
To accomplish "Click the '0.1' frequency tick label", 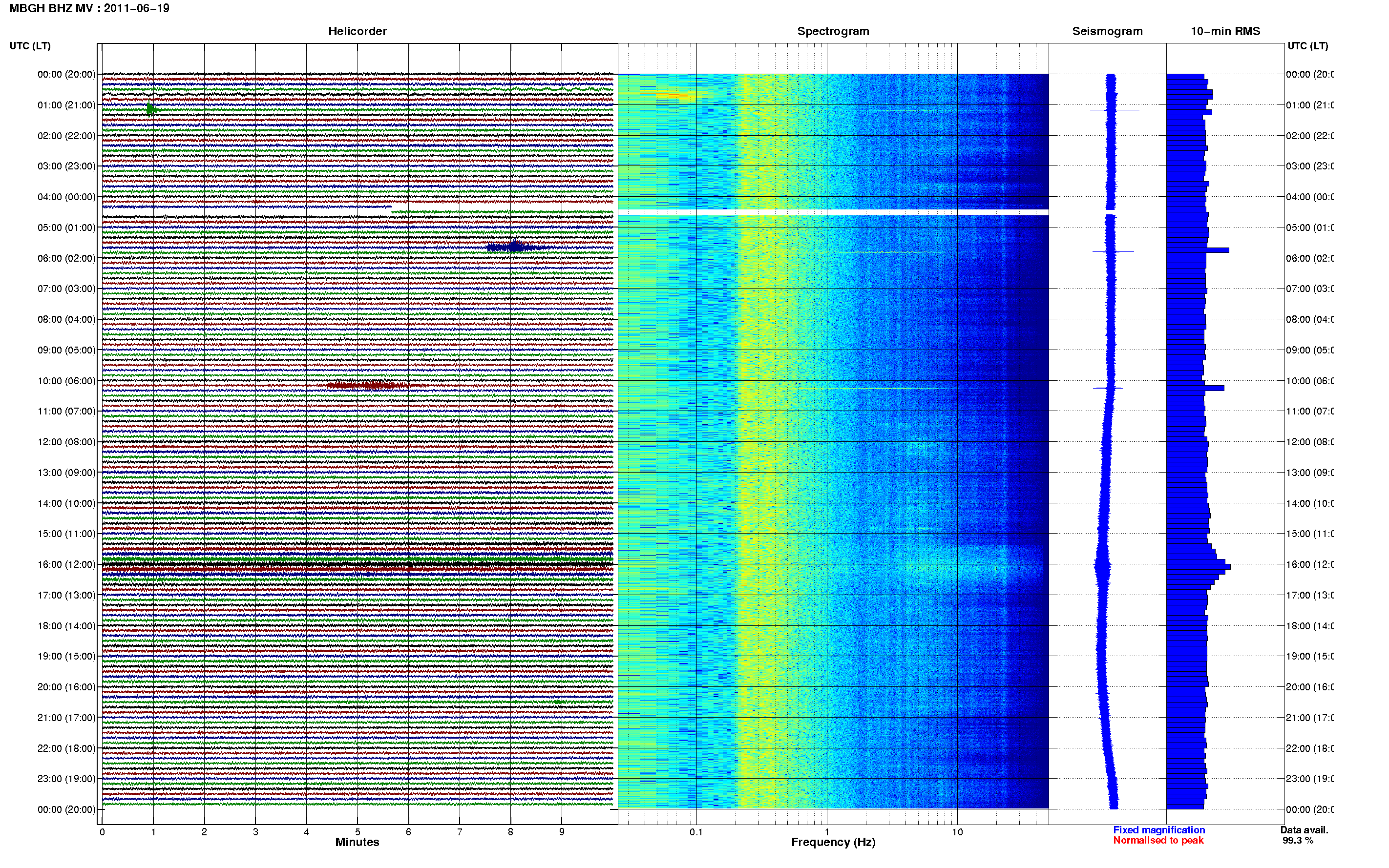I will coord(696,832).
